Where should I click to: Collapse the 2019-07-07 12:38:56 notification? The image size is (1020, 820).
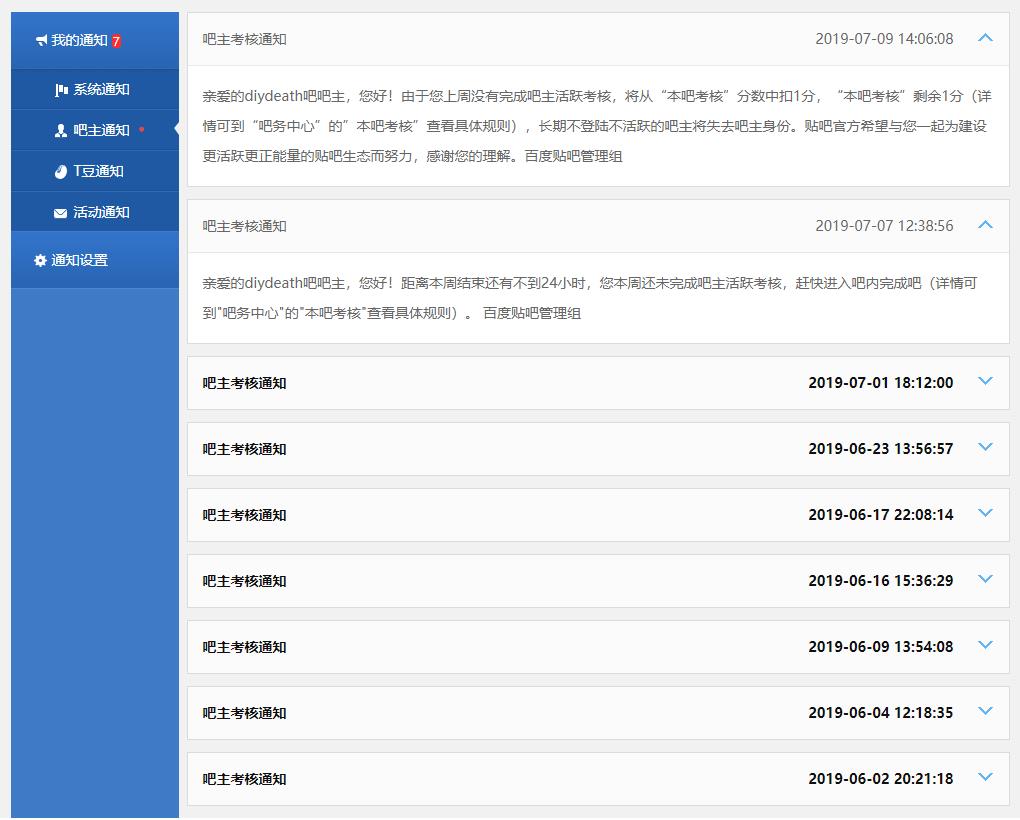(986, 224)
